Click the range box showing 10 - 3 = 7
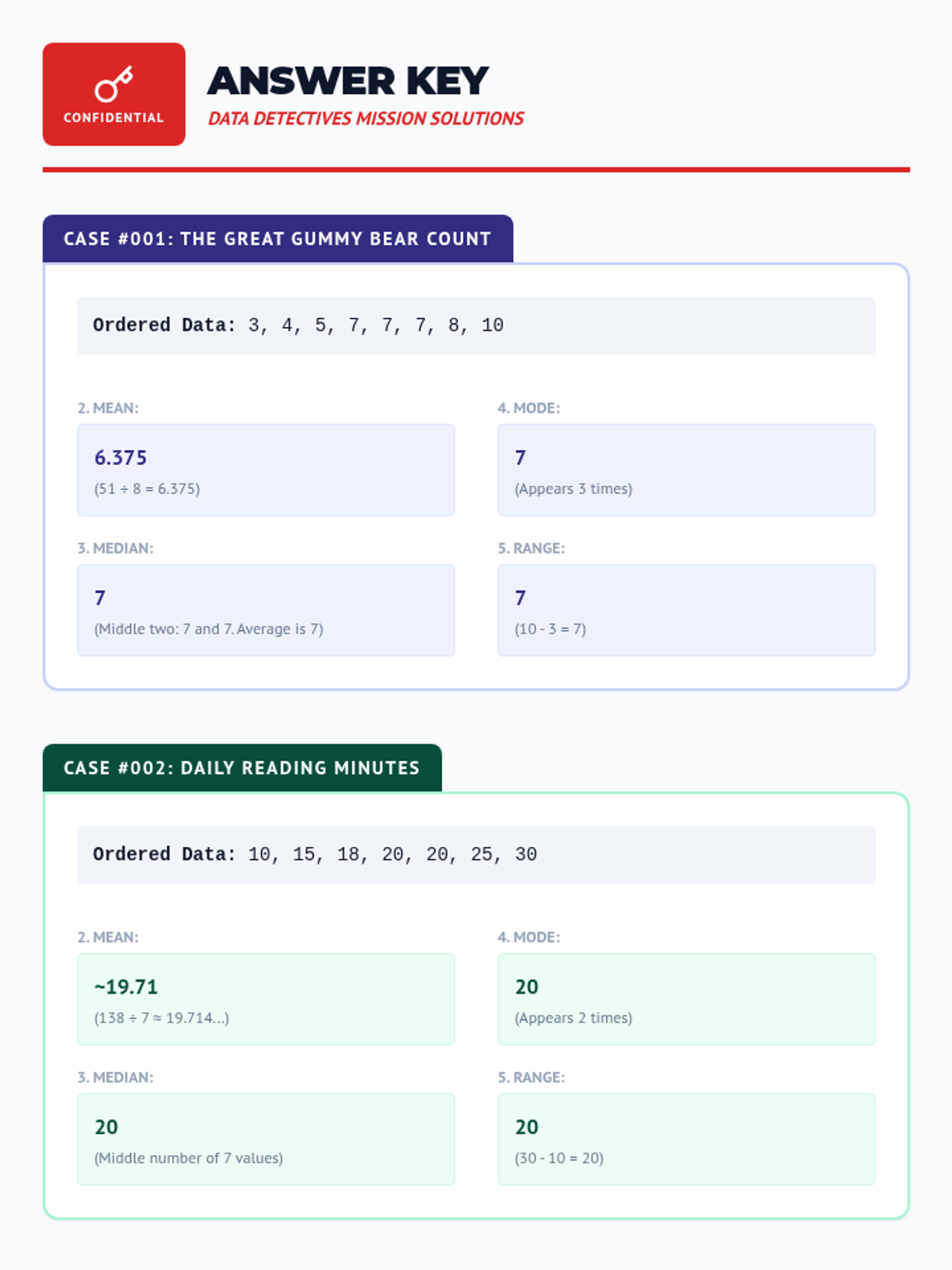This screenshot has height=1270, width=952. 686,610
